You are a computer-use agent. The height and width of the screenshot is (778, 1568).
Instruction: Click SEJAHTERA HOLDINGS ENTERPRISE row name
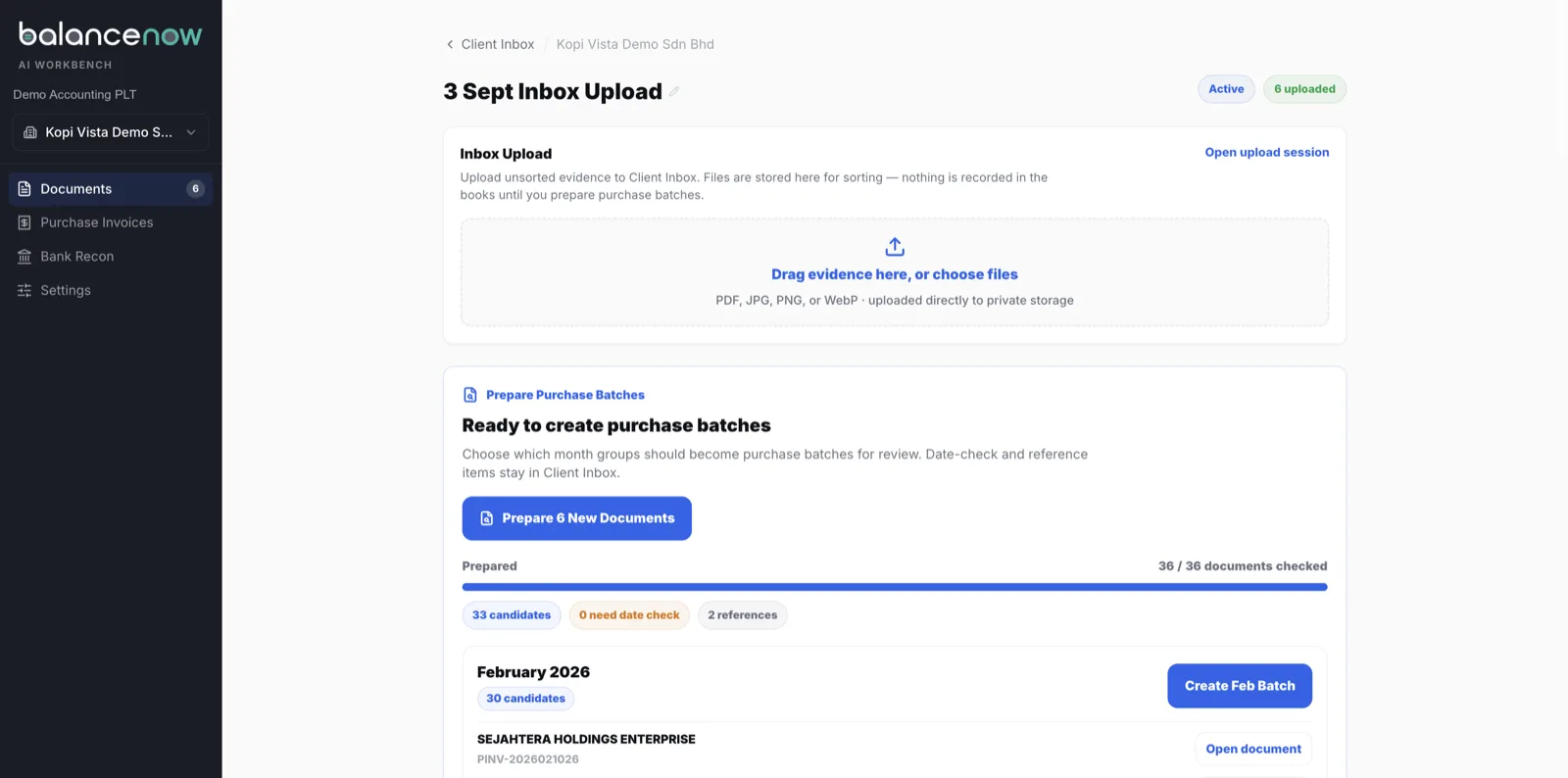click(x=586, y=740)
